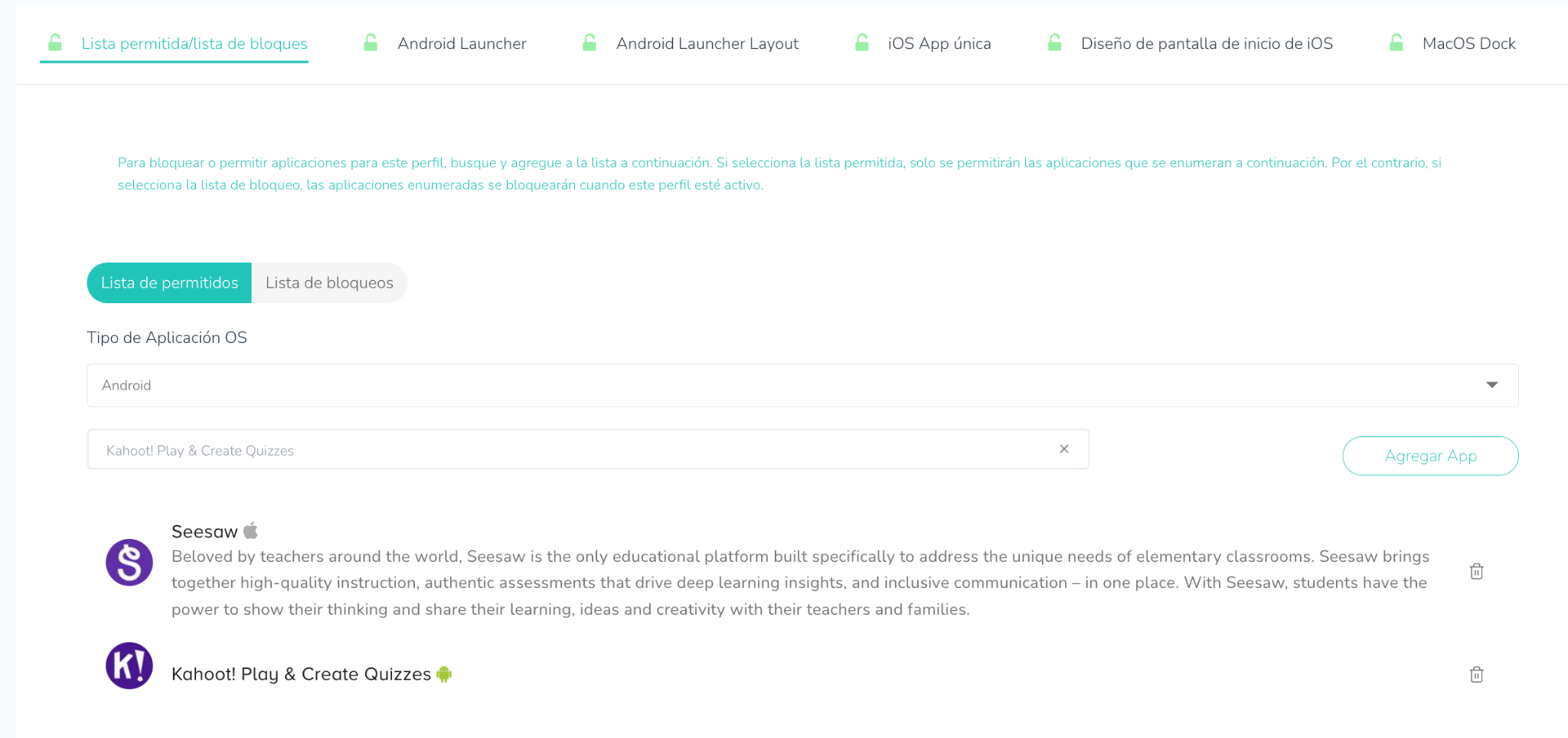Switch to Lista de bloqueos toggle
Image resolution: width=1568 pixels, height=738 pixels.
click(329, 283)
